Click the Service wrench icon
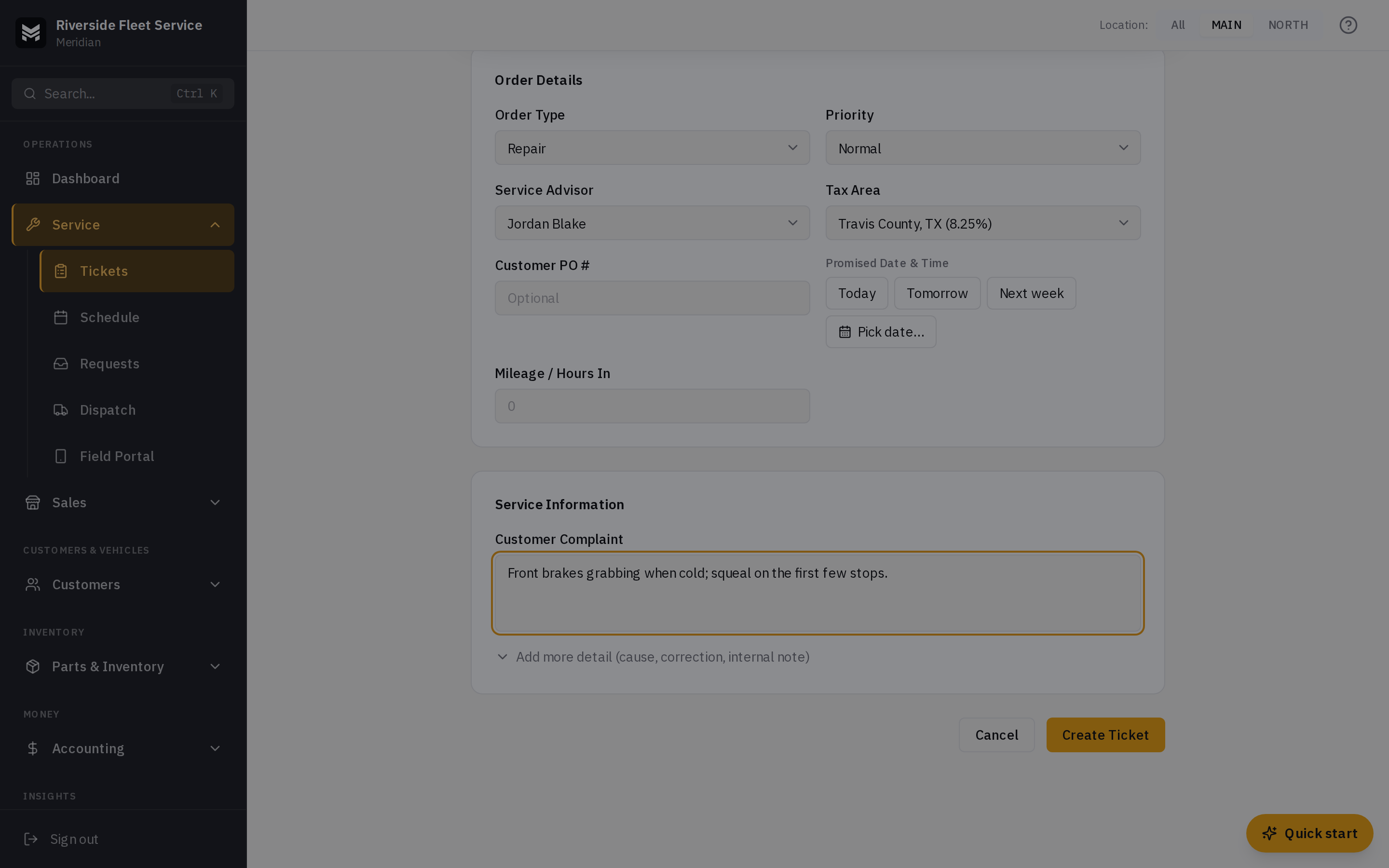 [33, 224]
